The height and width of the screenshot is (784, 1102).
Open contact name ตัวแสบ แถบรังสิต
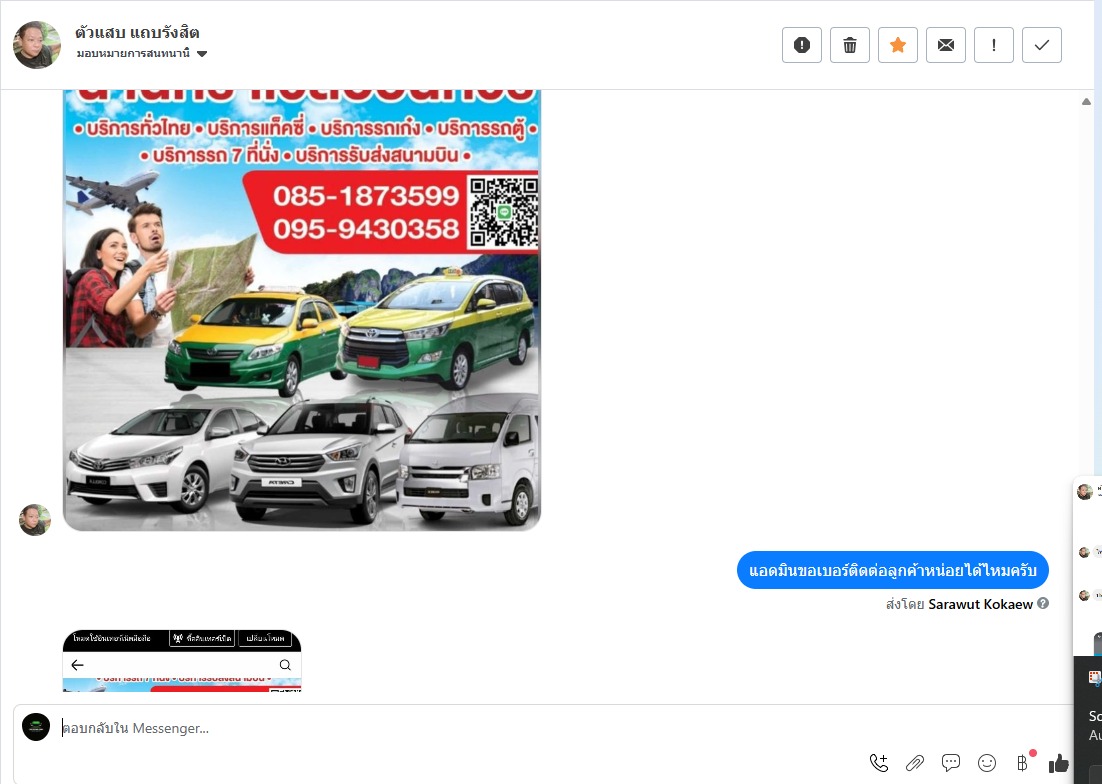coord(138,32)
